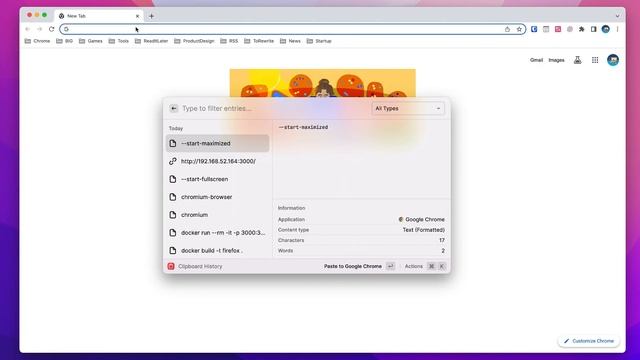Select the chromium clipboard entry
Screen dimensions: 640x360
tap(218, 215)
